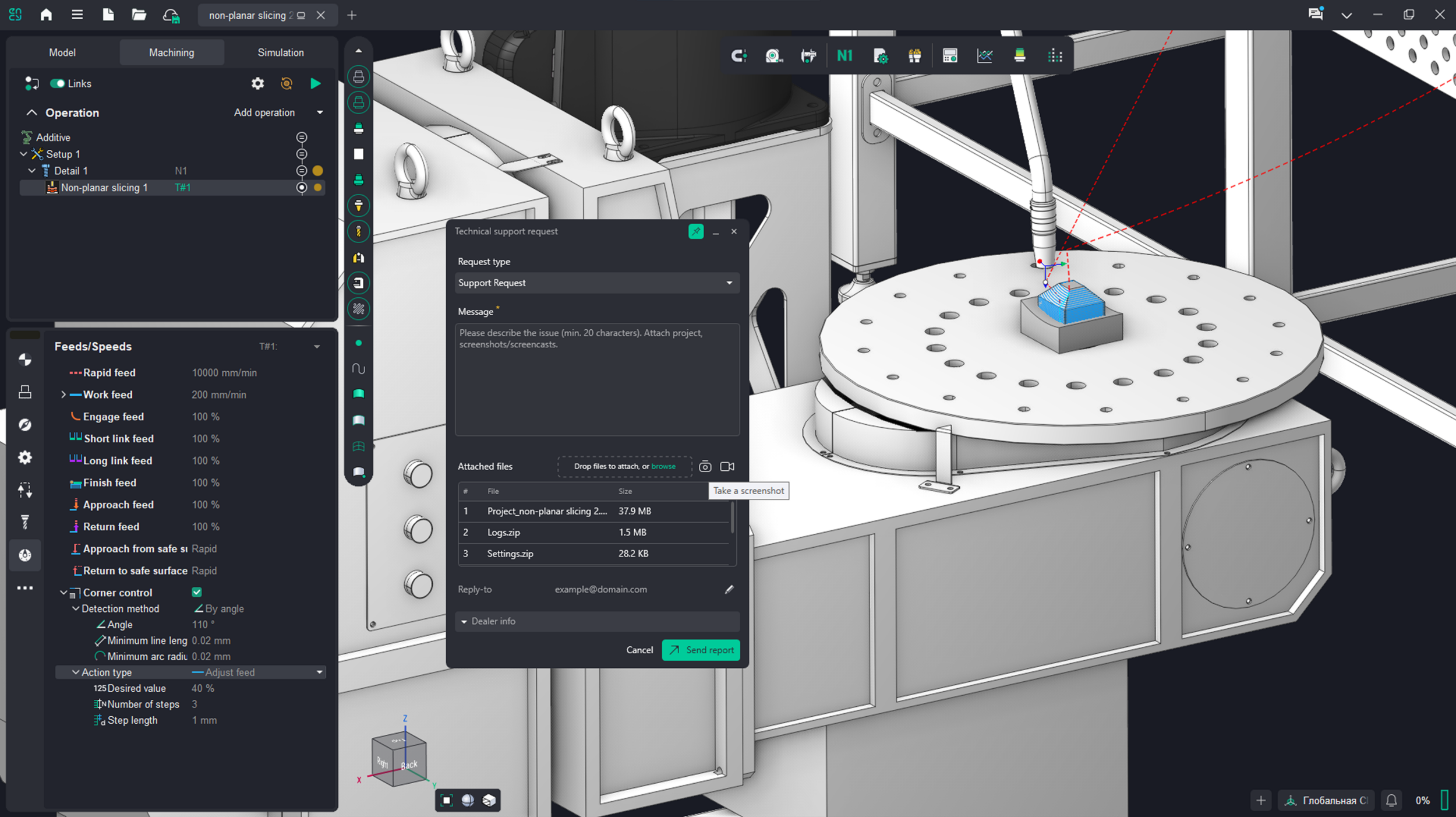Click the browse link to attach files
The width and height of the screenshot is (1456, 817).
[663, 466]
